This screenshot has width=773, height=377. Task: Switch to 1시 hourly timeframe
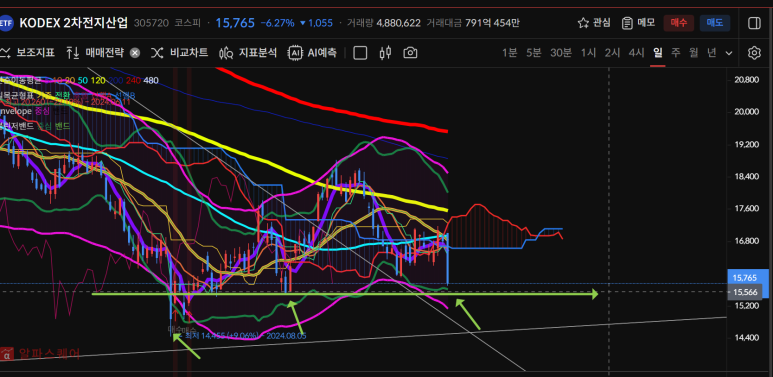click(x=588, y=53)
